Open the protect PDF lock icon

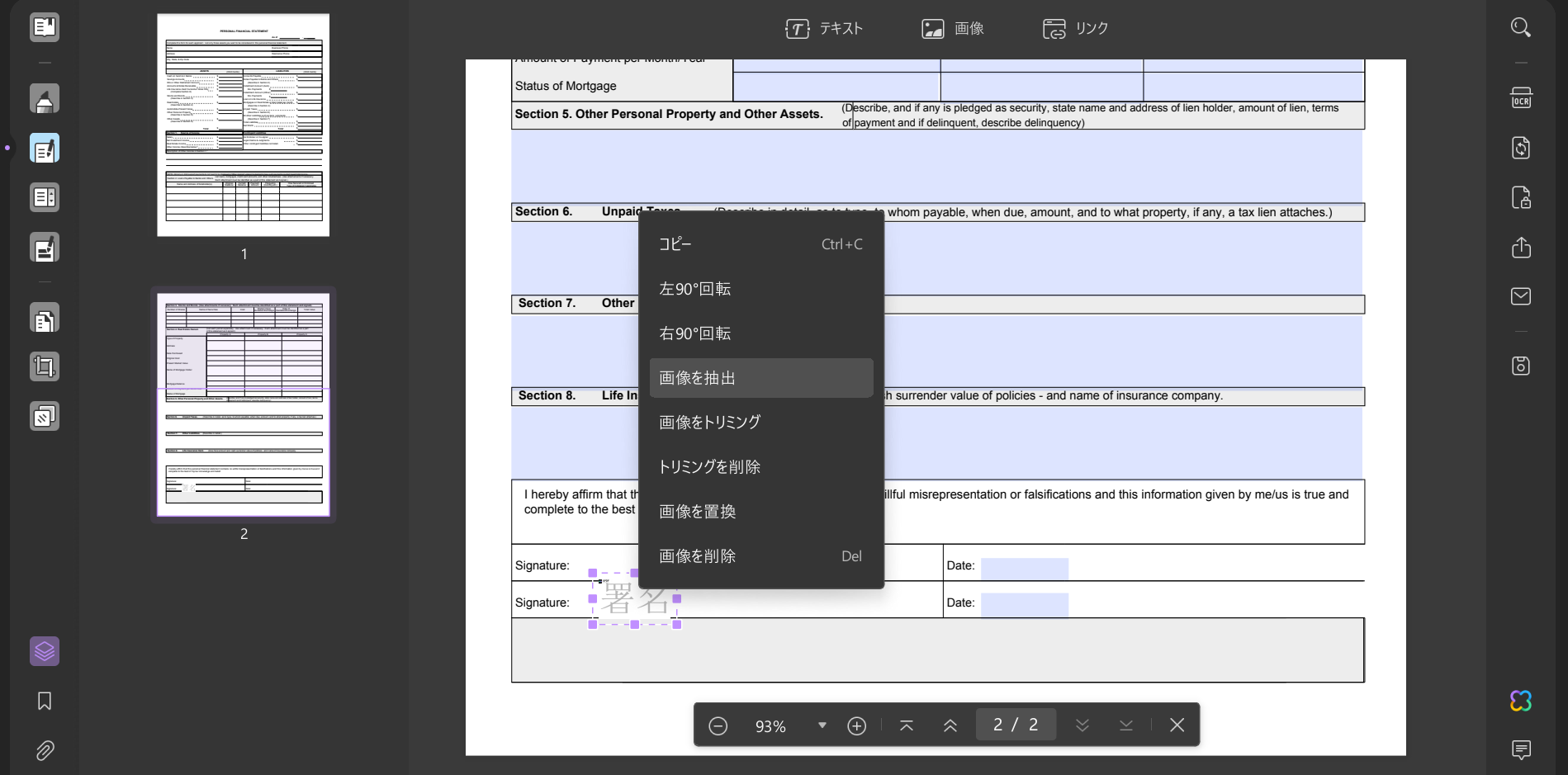click(x=1521, y=198)
